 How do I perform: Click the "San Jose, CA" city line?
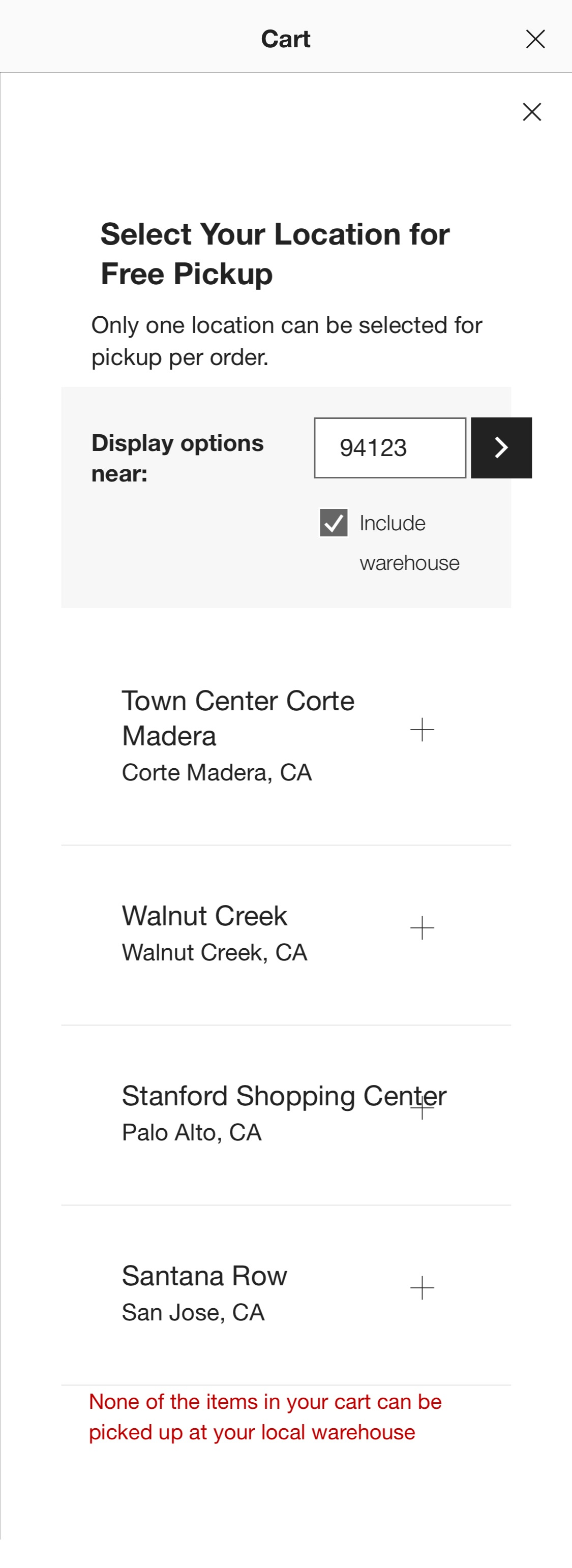pos(193,1313)
